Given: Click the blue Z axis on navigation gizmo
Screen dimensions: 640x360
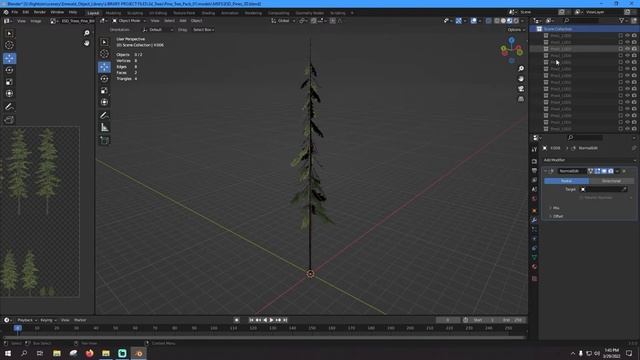Looking at the screenshot, I should click(x=511, y=40).
